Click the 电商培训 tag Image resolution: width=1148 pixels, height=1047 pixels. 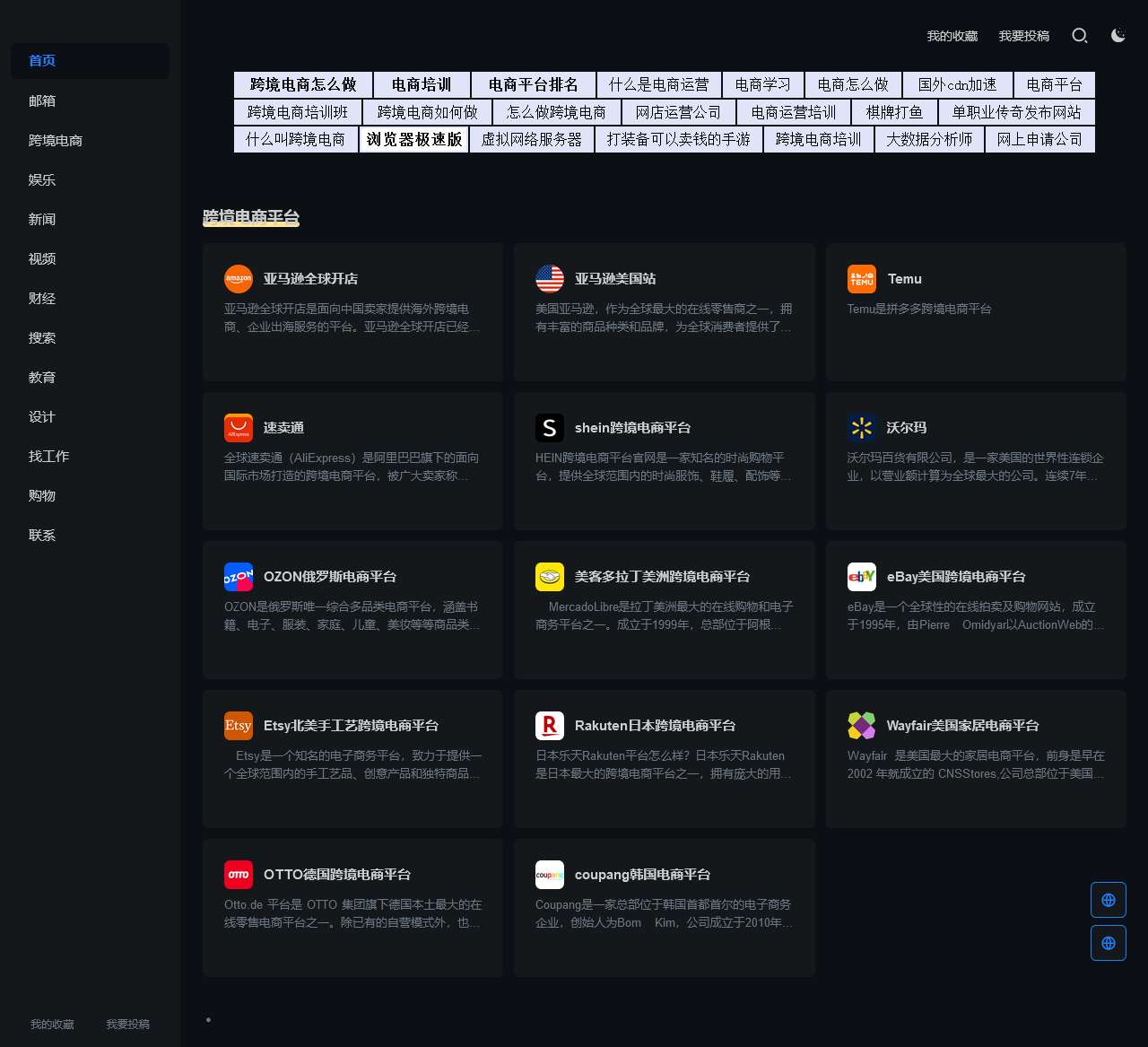(422, 85)
